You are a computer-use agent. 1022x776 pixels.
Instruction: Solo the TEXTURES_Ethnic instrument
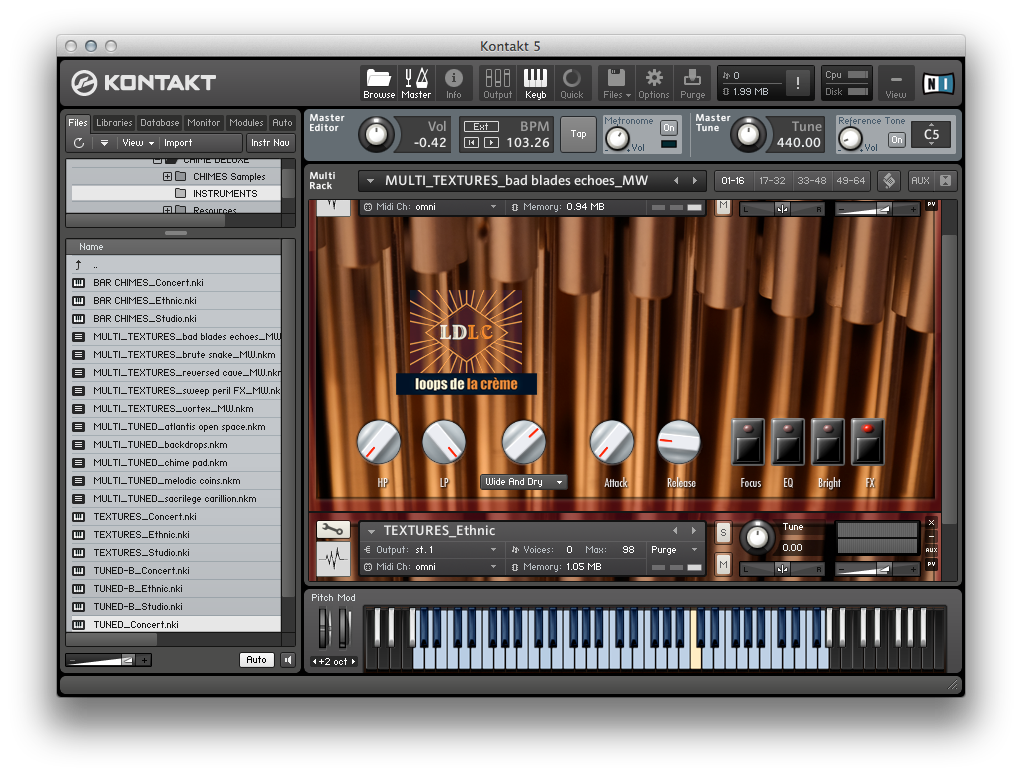click(723, 533)
